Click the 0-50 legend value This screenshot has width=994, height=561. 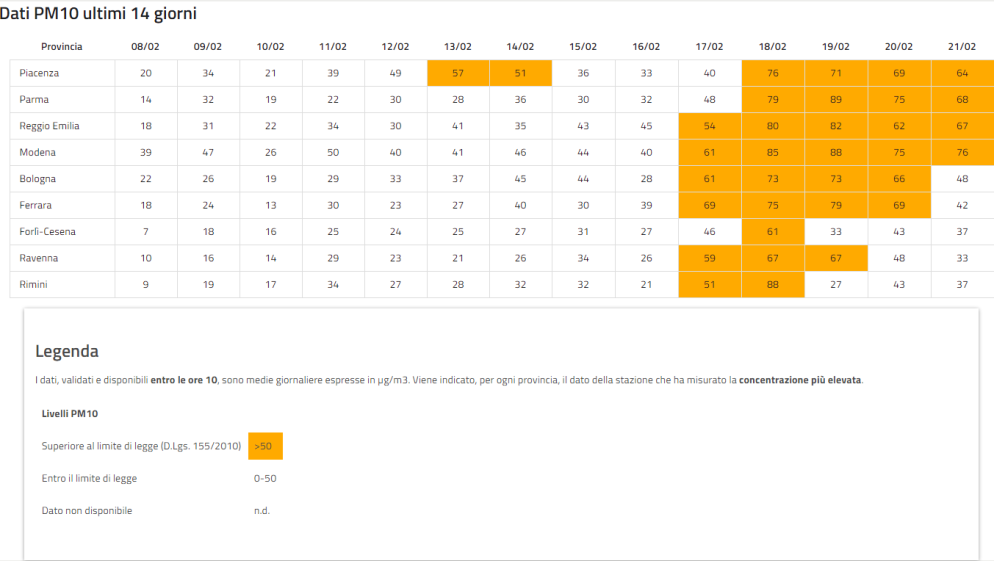coord(265,479)
